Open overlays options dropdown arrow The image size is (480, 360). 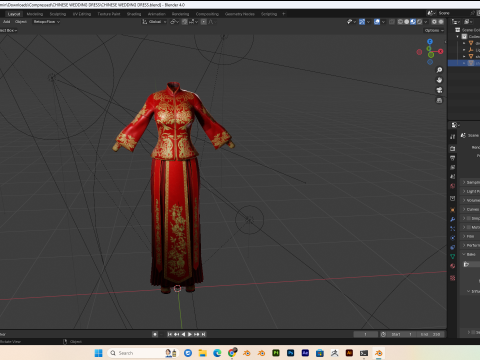pos(383,22)
